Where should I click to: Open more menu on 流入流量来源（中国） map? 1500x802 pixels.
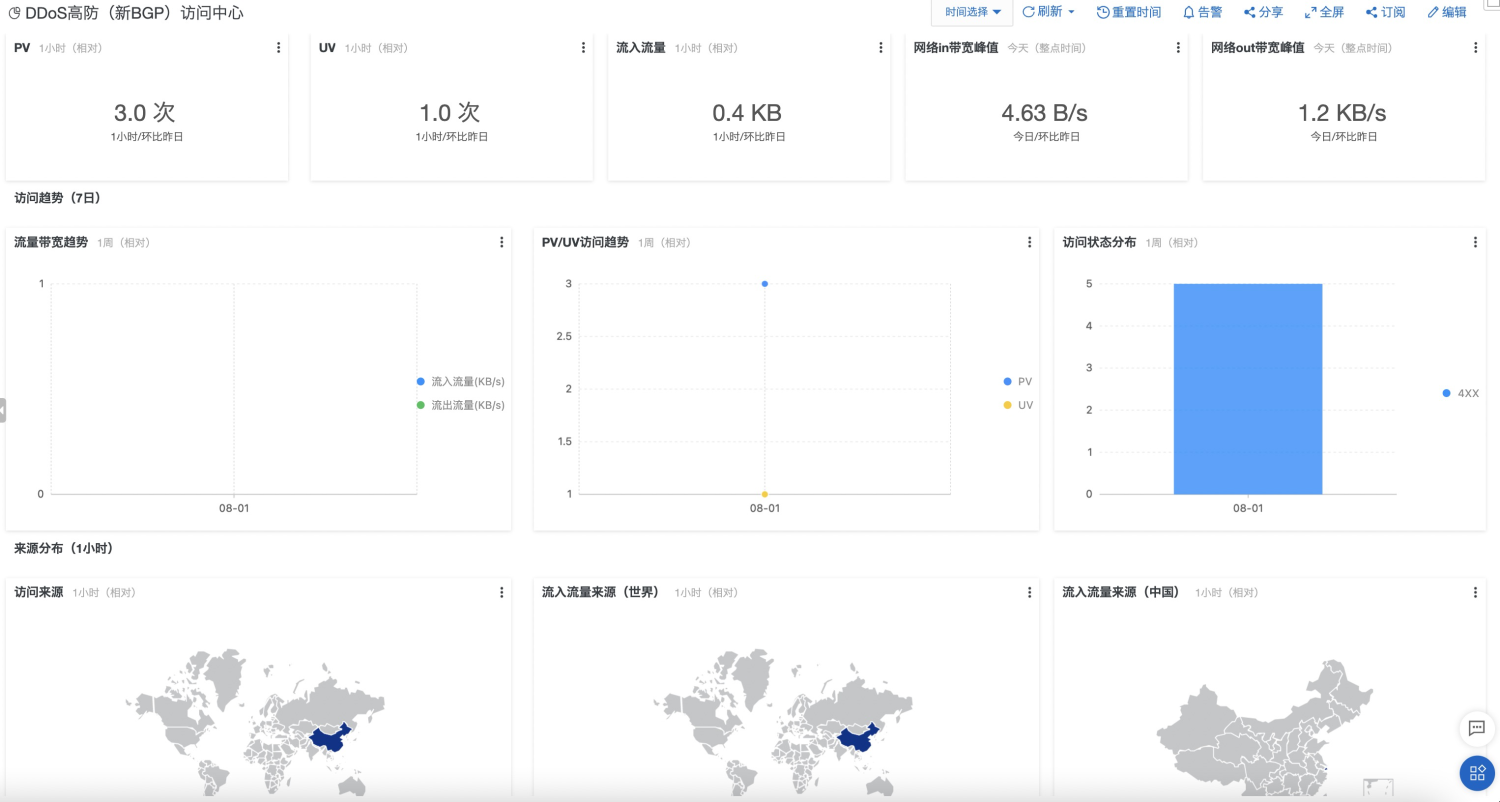[x=1475, y=592]
